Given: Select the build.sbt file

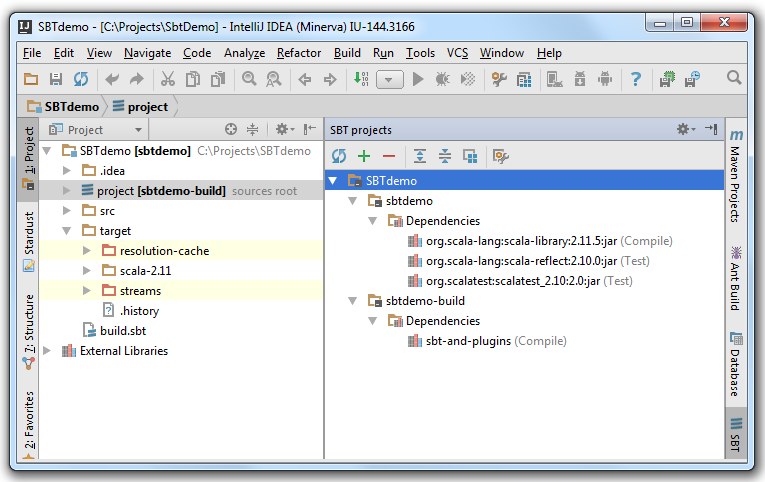Looking at the screenshot, I should click(122, 331).
